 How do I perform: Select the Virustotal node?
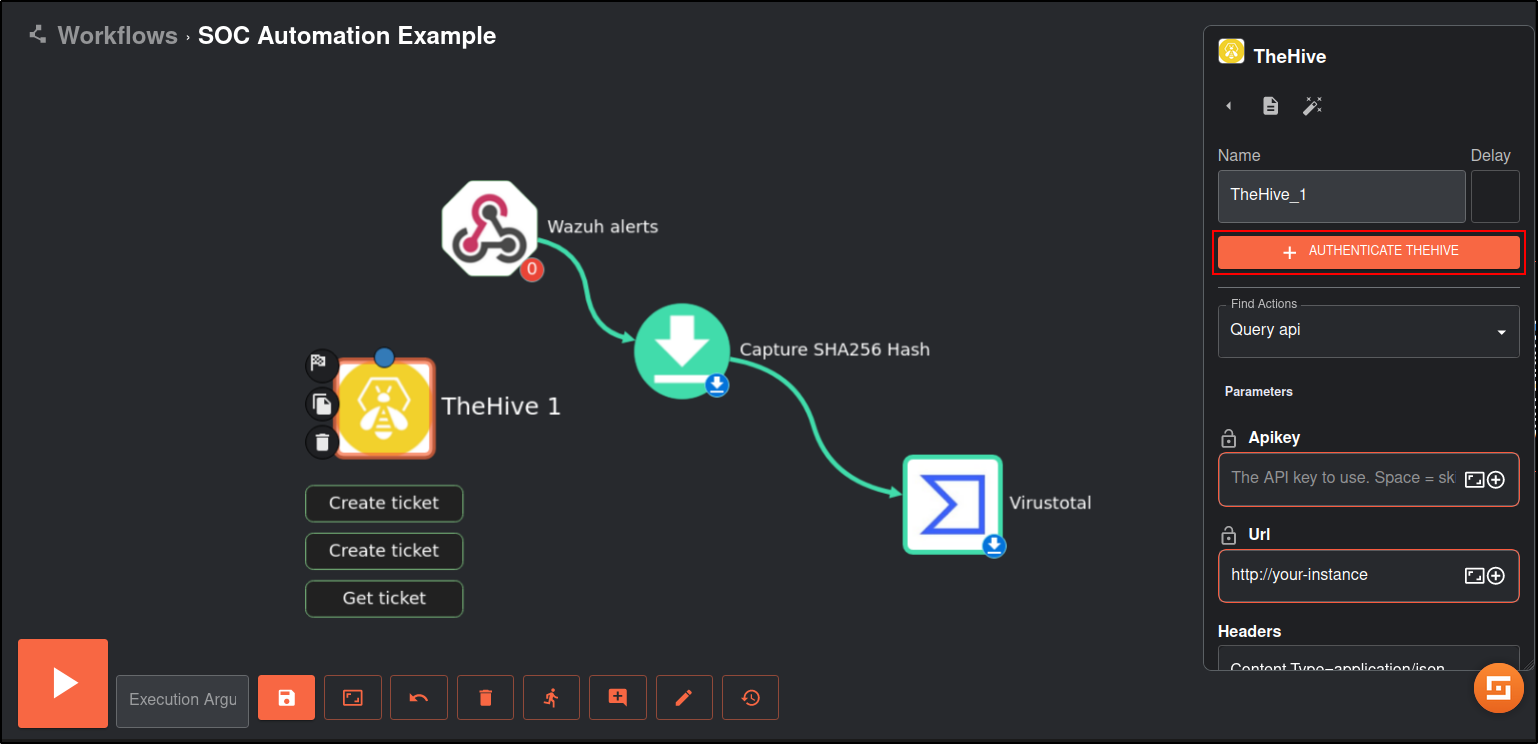pos(952,504)
